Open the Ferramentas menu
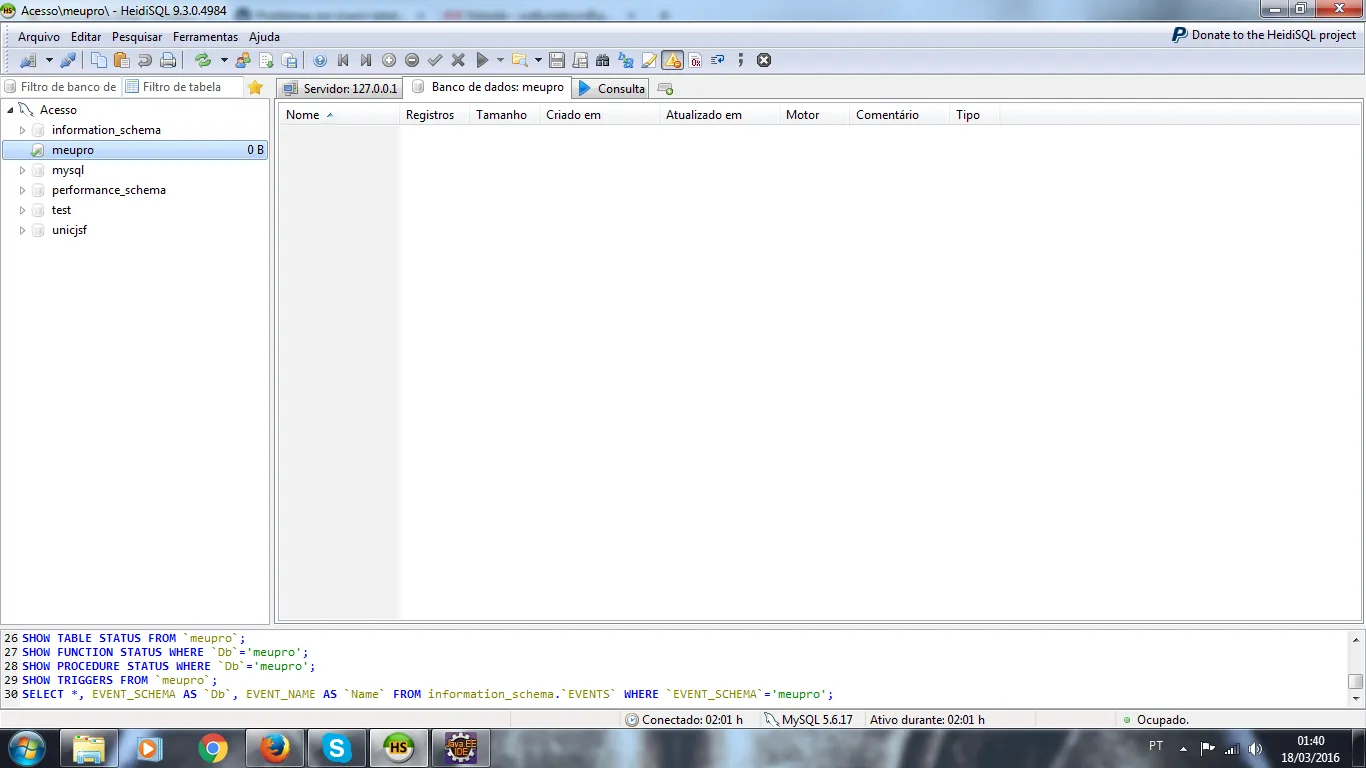Viewport: 1366px width, 768px height. coord(205,37)
